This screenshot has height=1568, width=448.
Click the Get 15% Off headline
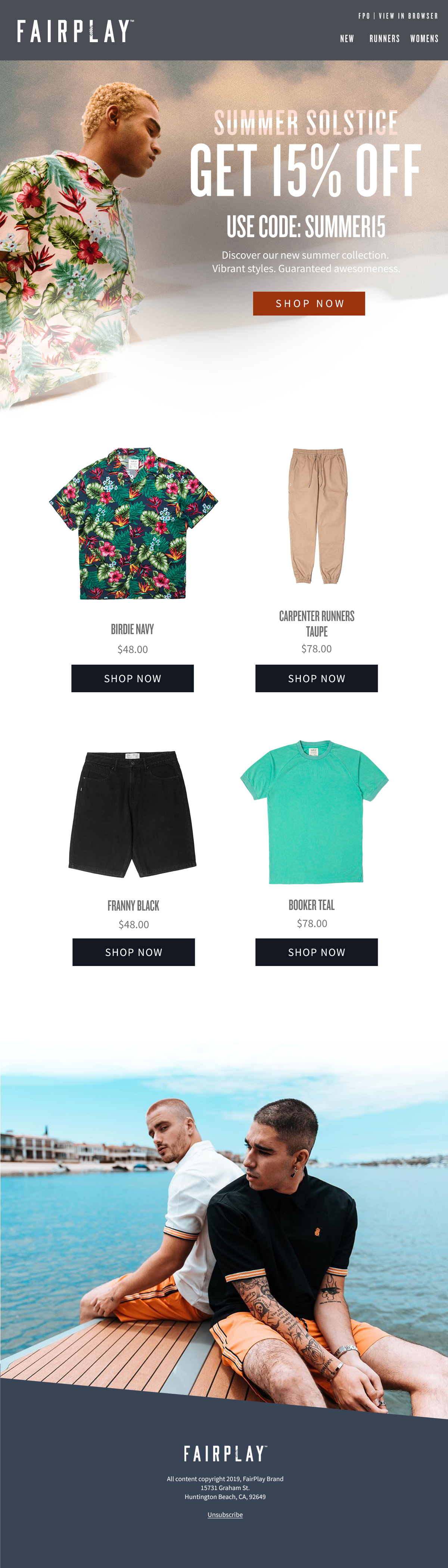click(x=305, y=171)
